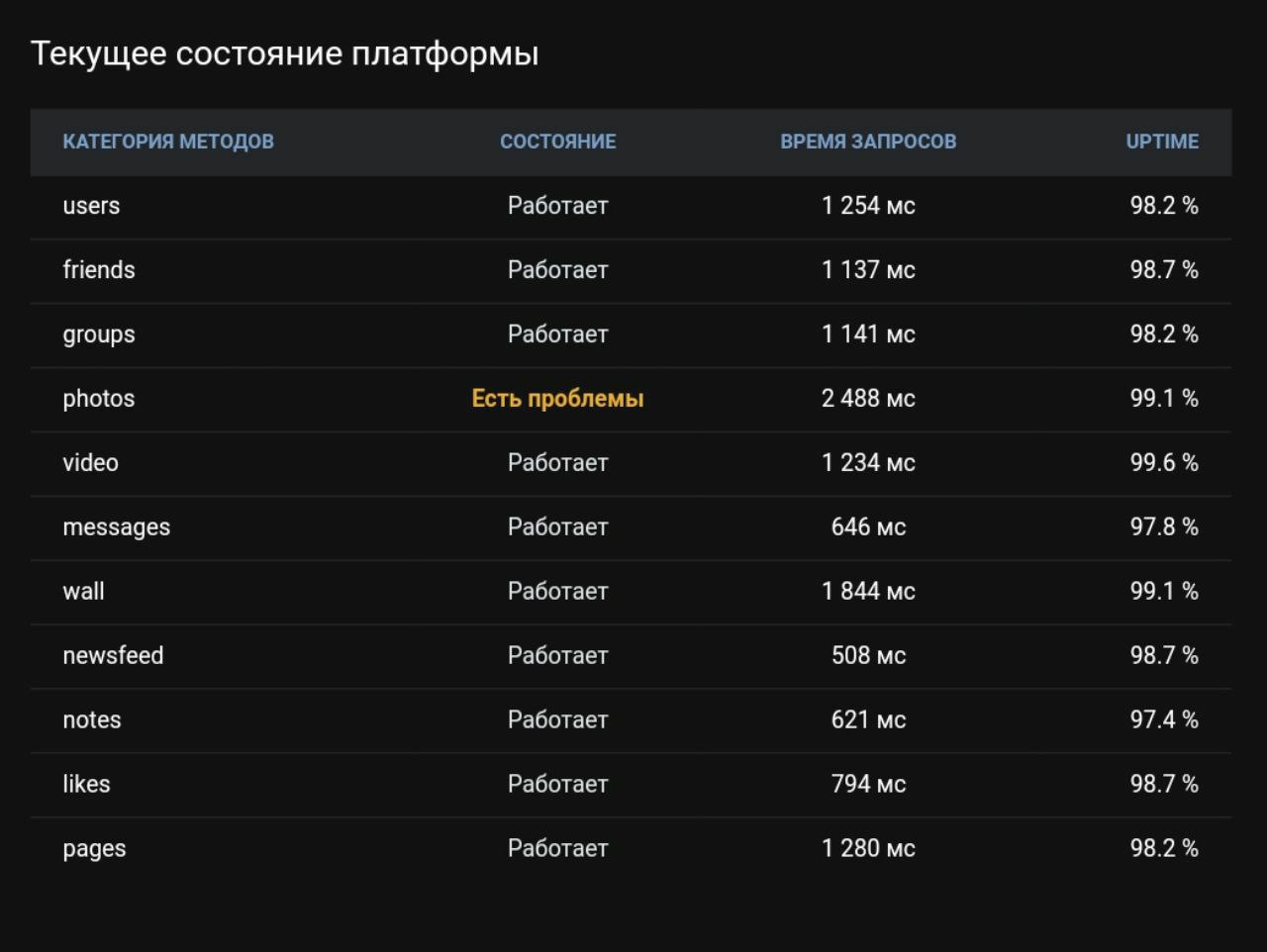1267x952 pixels.
Task: Click the 'Работает' status for messages
Action: tap(557, 527)
